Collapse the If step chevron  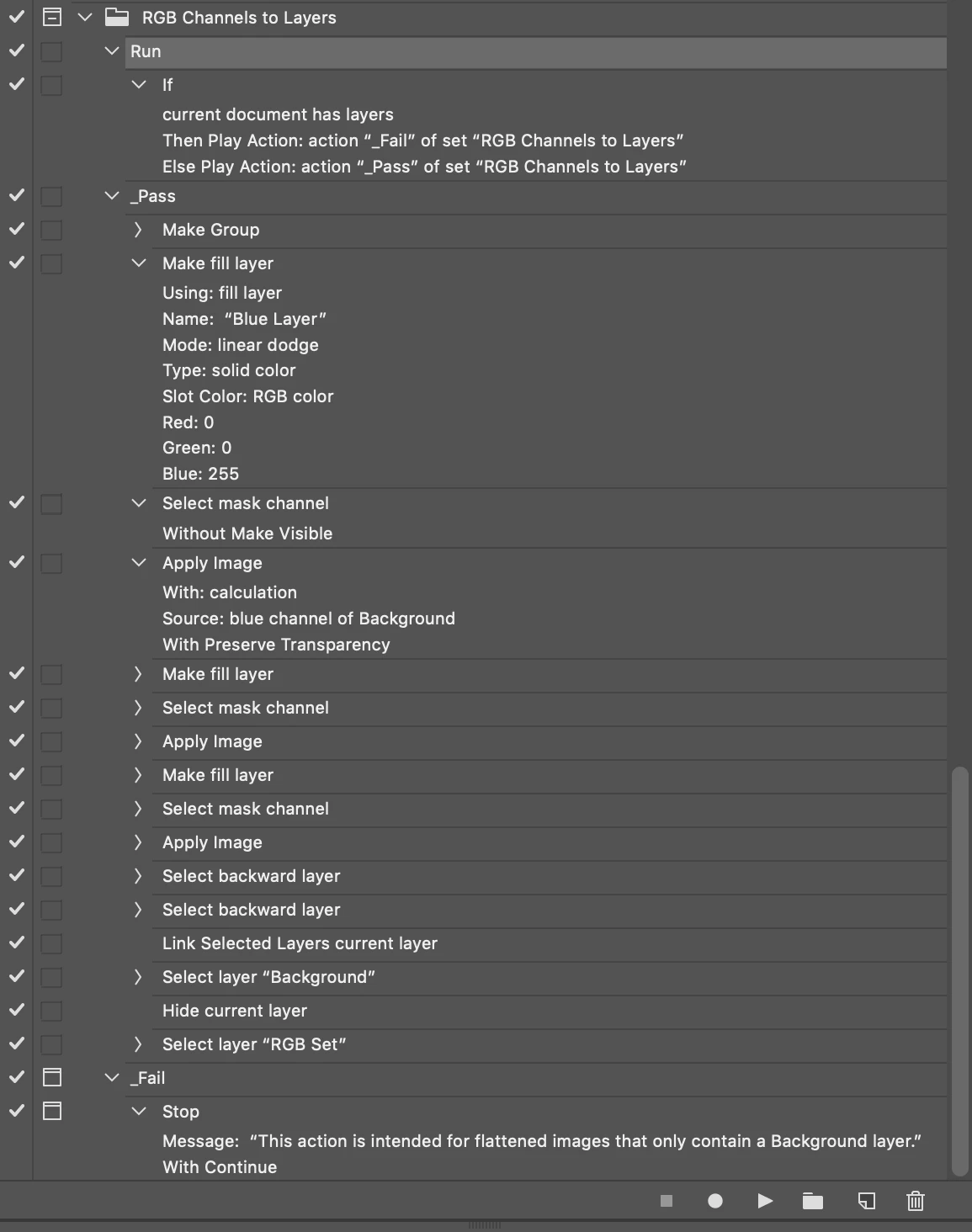pos(139,84)
